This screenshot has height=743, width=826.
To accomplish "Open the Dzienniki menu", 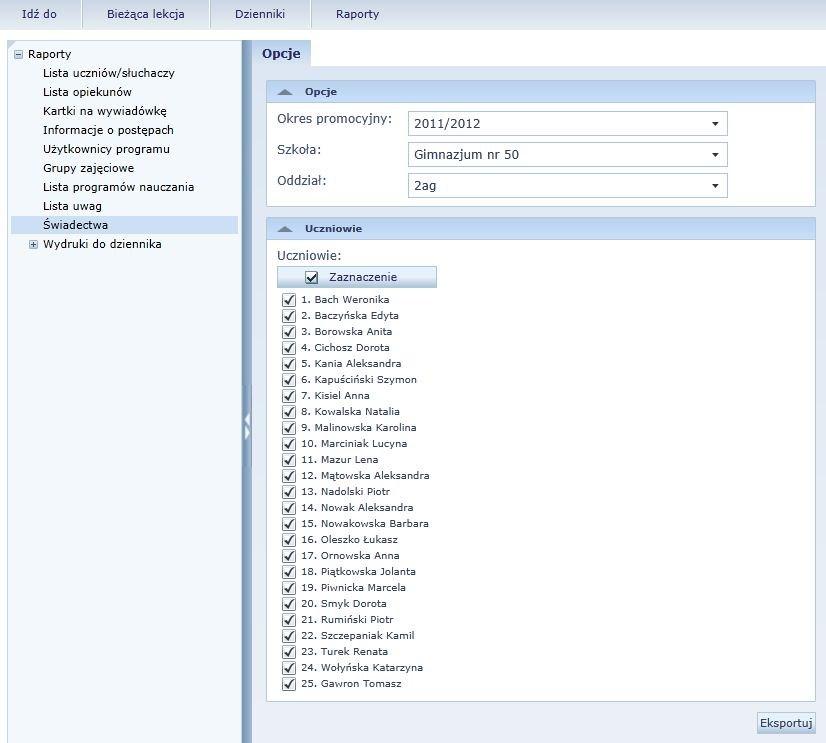I will pos(260,14).
